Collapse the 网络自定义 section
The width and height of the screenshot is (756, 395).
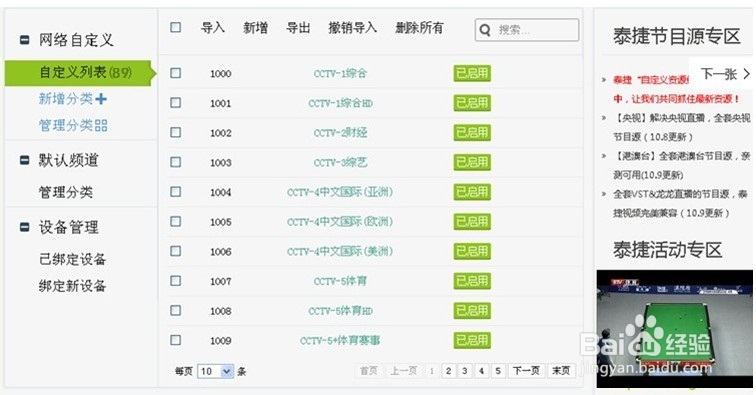pos(25,40)
